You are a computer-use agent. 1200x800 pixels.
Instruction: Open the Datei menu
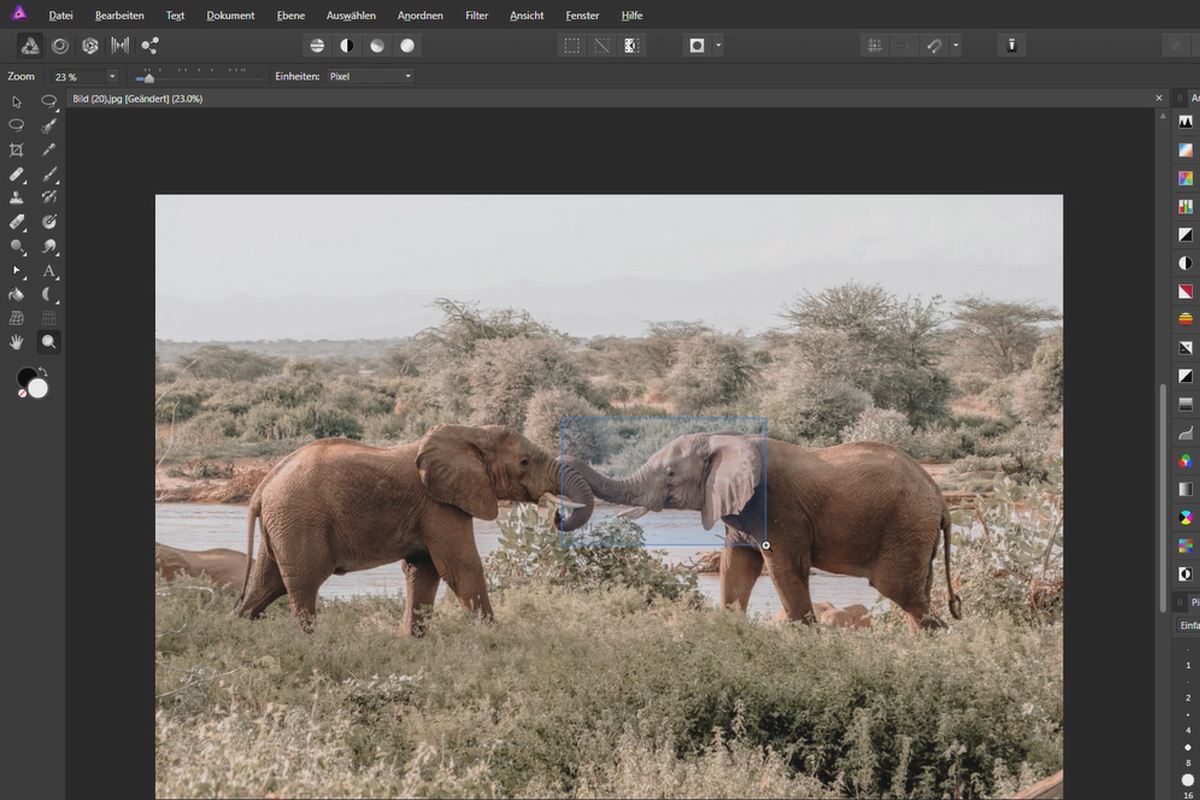click(x=61, y=15)
